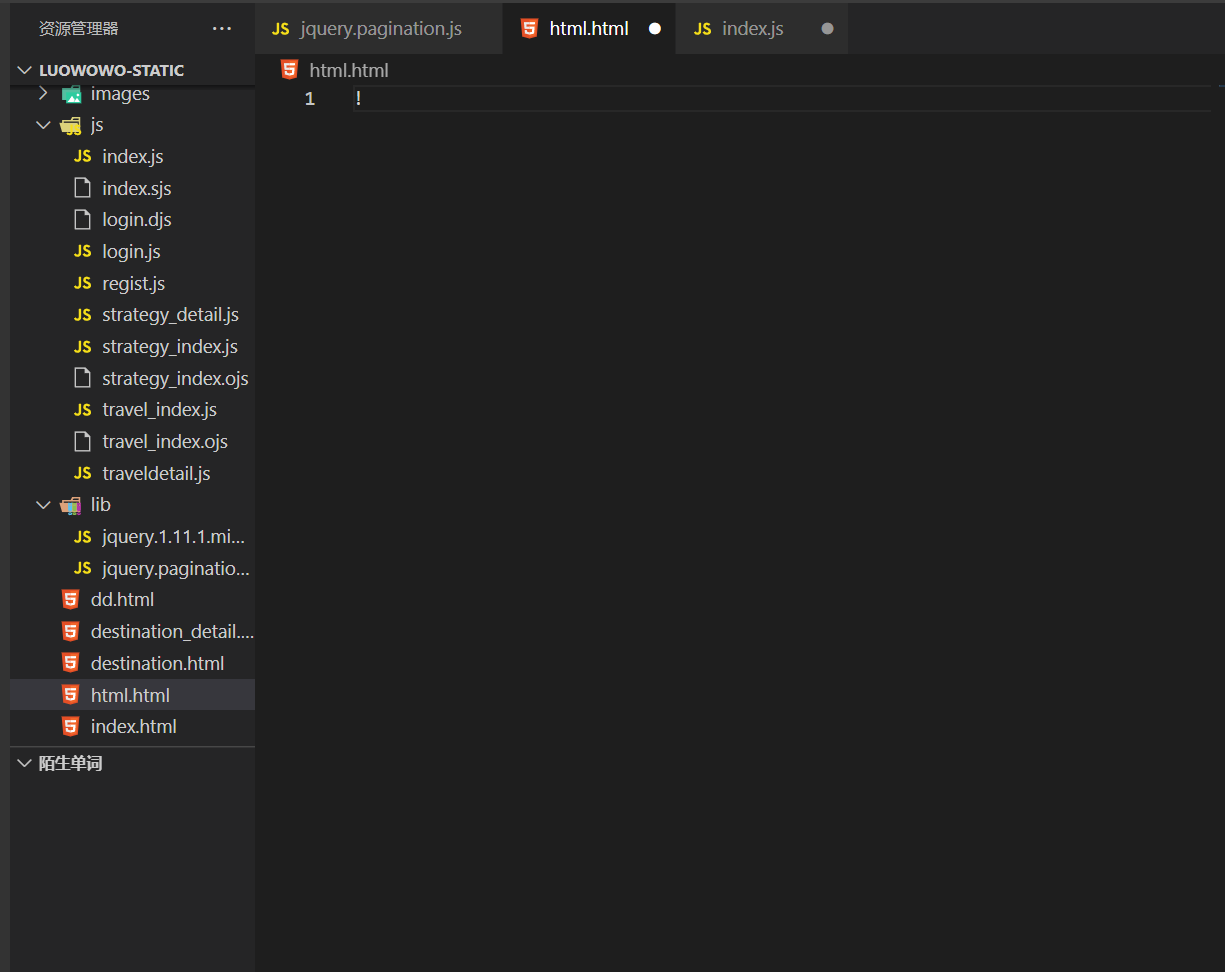Open regist.js in the file tree
The width and height of the screenshot is (1225, 972).
(x=133, y=284)
